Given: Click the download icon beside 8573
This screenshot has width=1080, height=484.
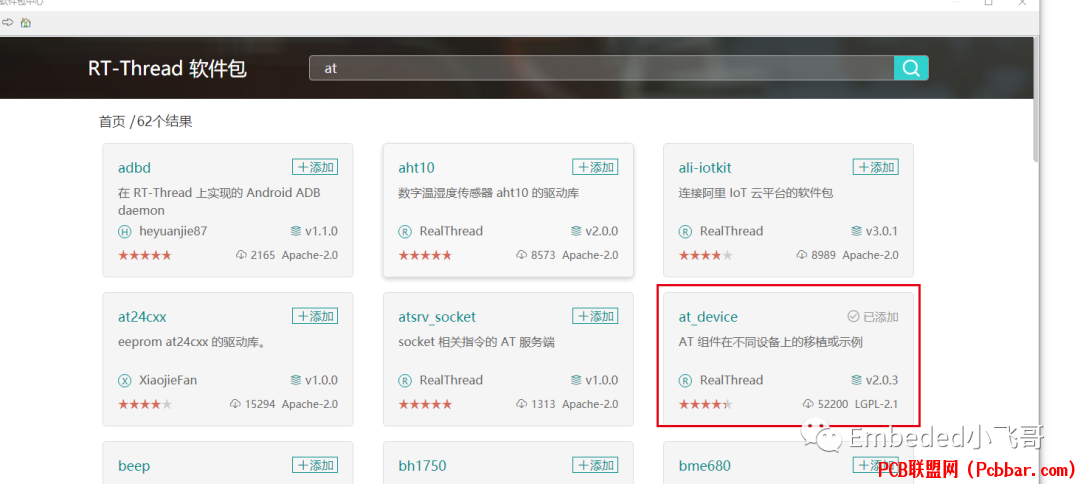Looking at the screenshot, I should (x=521, y=255).
